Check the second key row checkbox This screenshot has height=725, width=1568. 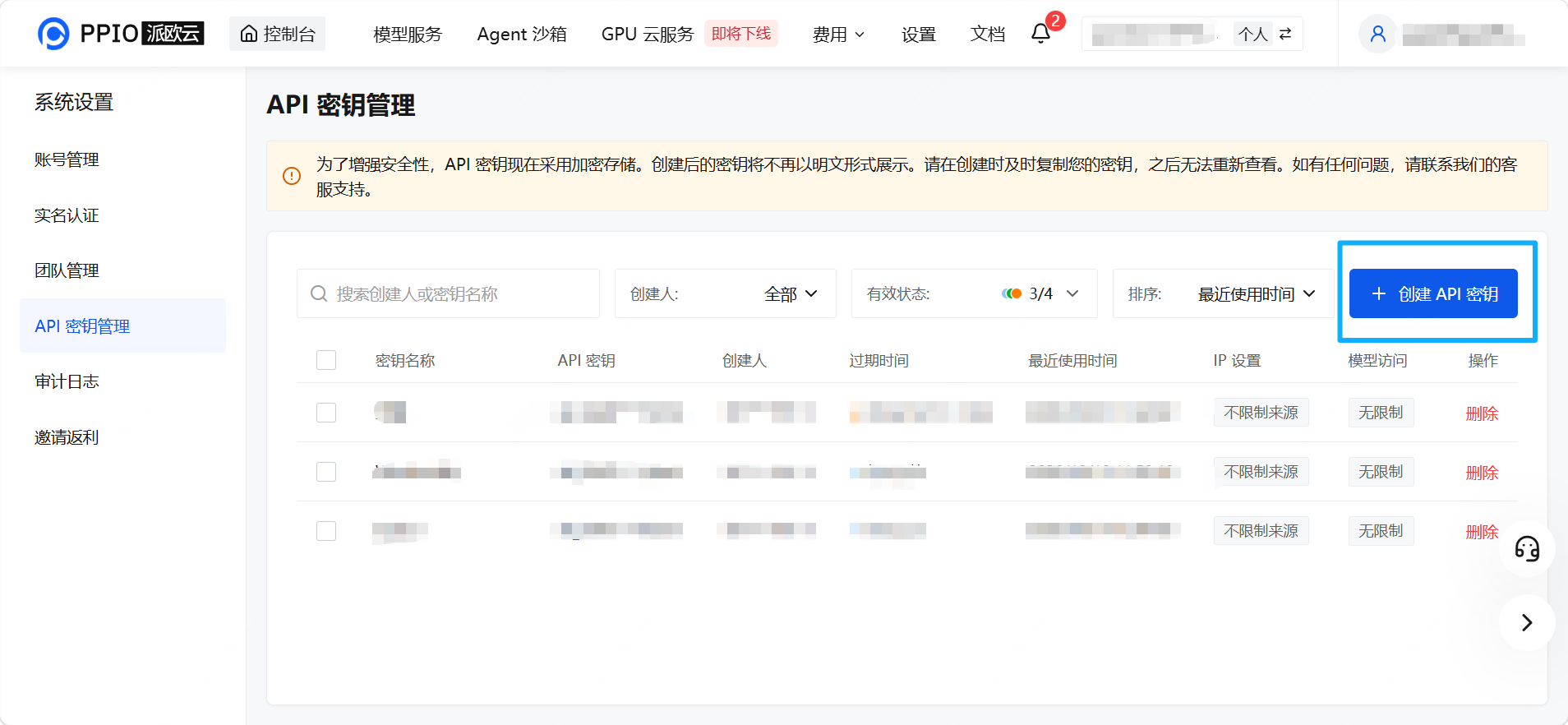pyautogui.click(x=326, y=471)
